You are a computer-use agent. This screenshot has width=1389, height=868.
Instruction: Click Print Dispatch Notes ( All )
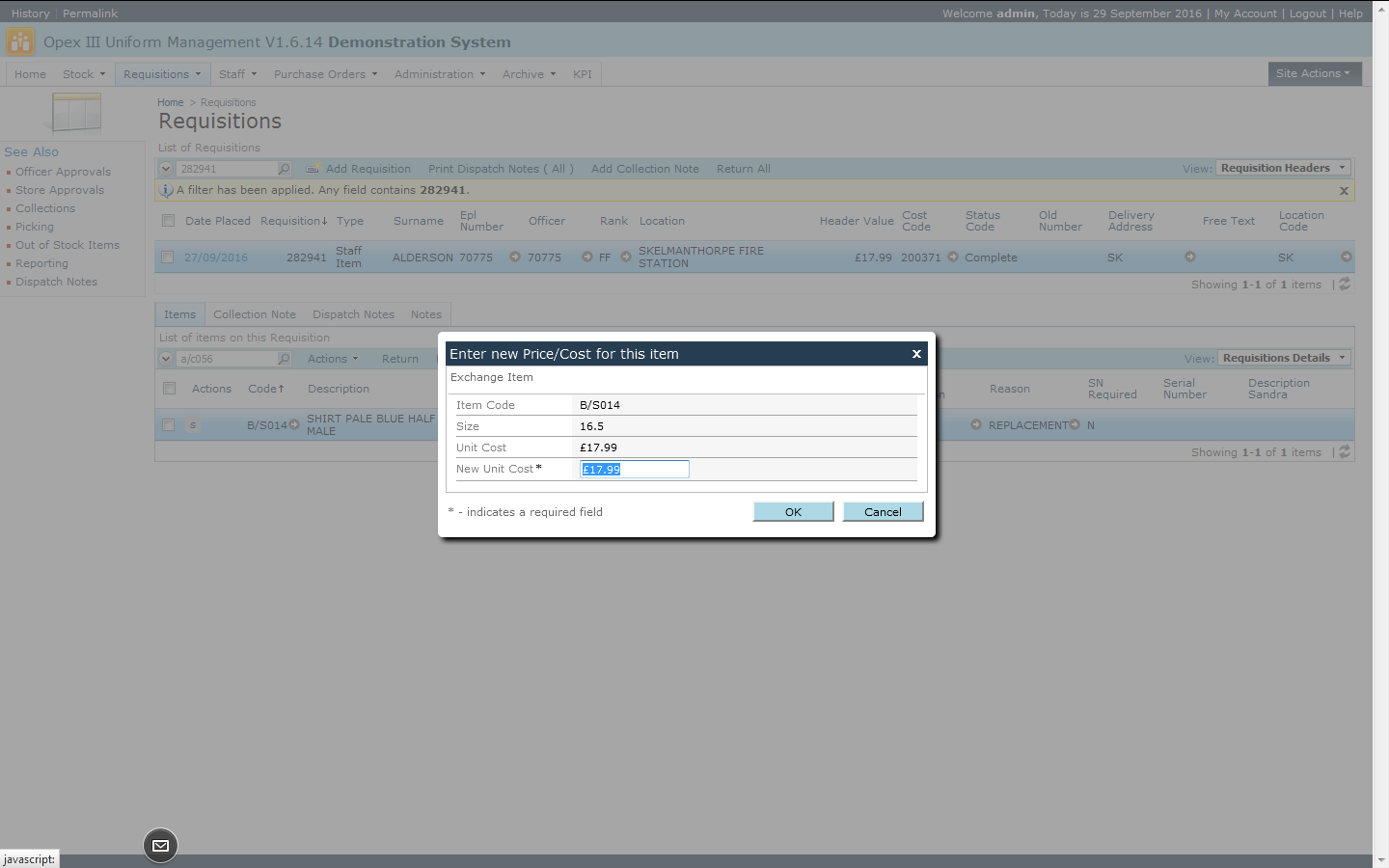pos(501,169)
